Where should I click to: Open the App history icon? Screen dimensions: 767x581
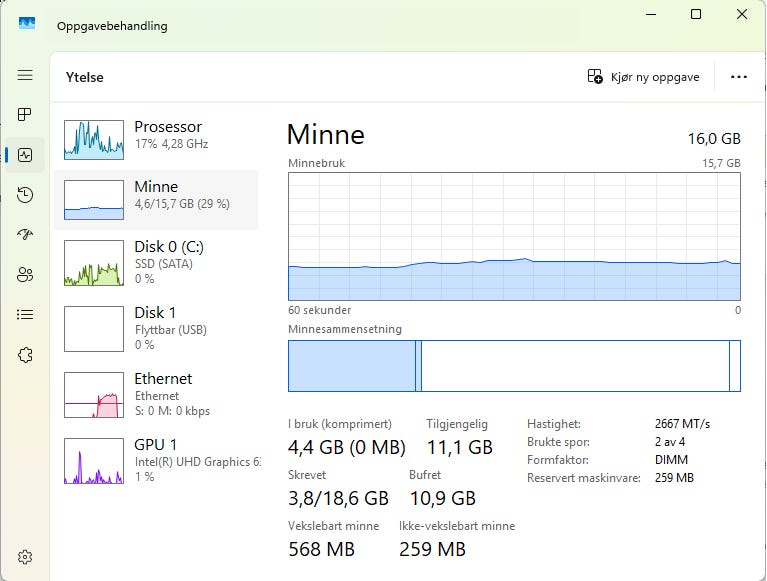tap(25, 195)
